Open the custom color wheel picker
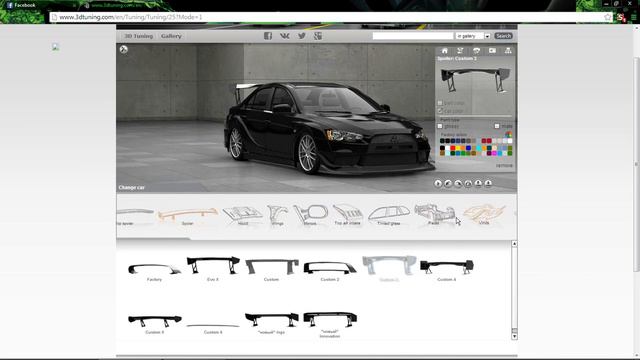The height and width of the screenshot is (360, 640). [509, 134]
